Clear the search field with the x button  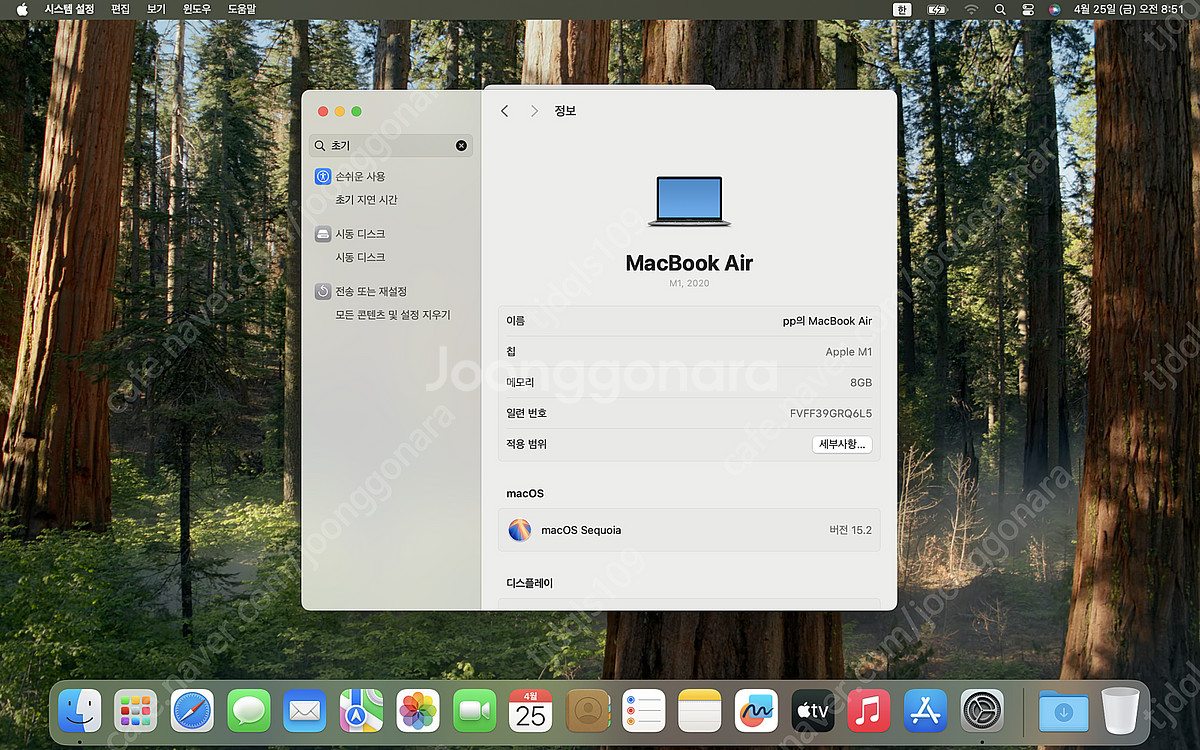point(461,145)
